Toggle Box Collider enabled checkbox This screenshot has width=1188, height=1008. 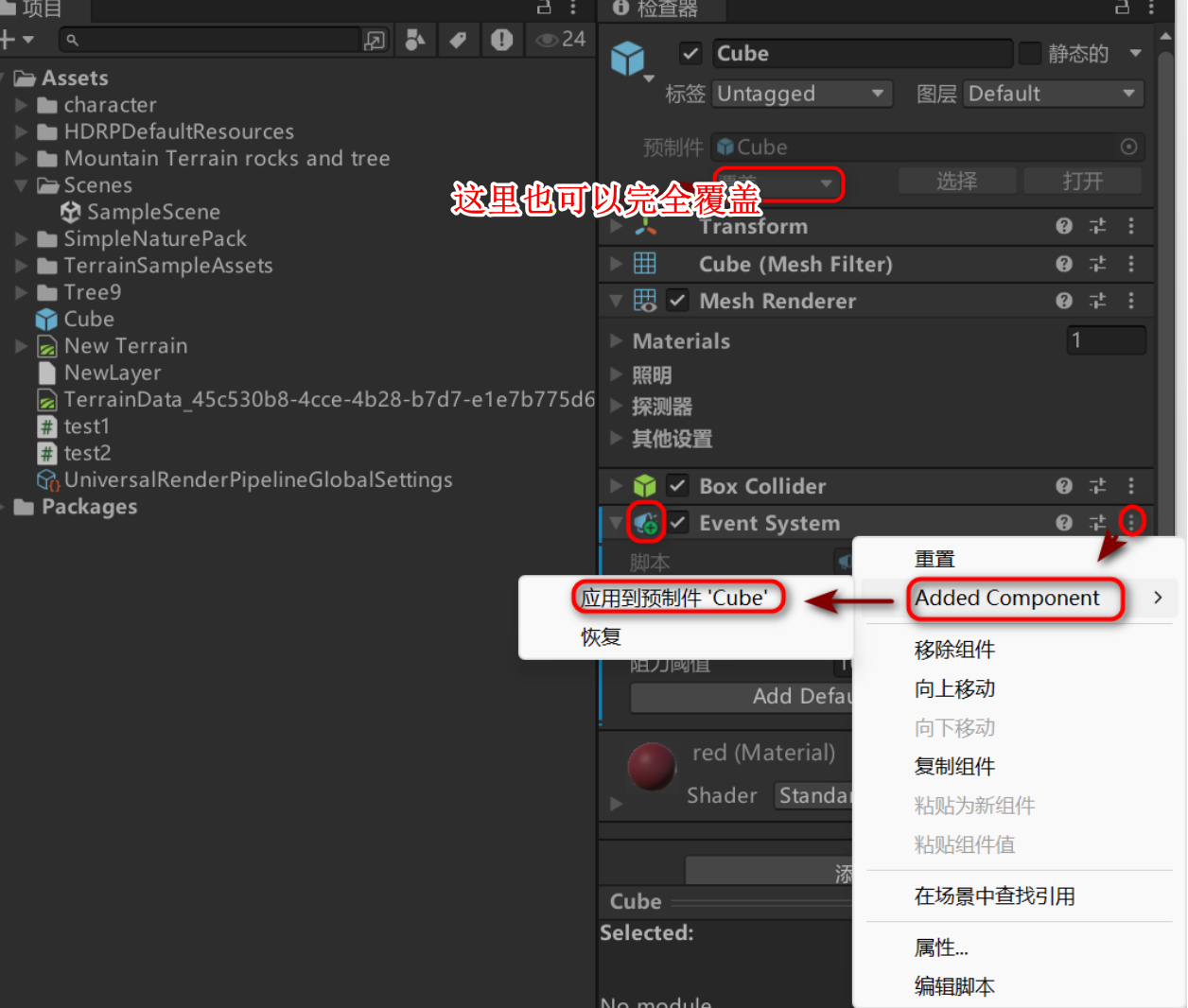pos(677,486)
